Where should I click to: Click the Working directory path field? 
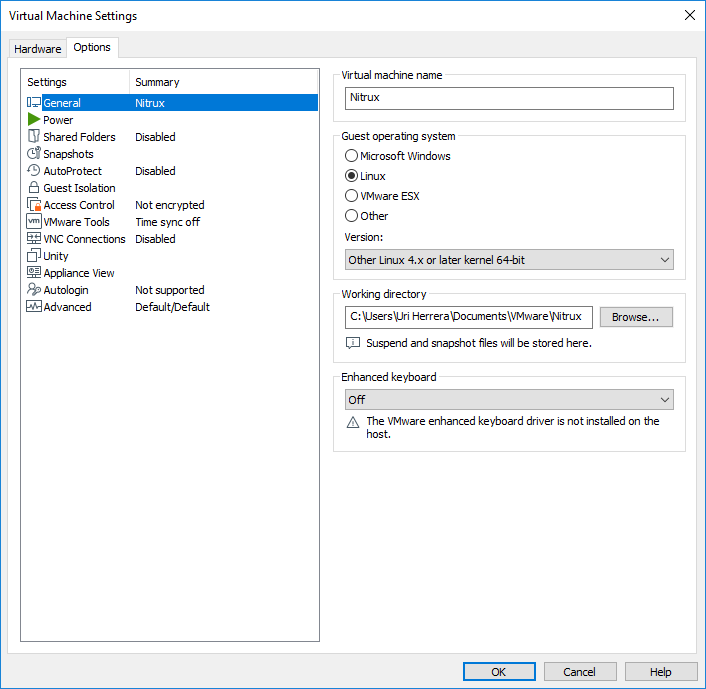(x=469, y=317)
